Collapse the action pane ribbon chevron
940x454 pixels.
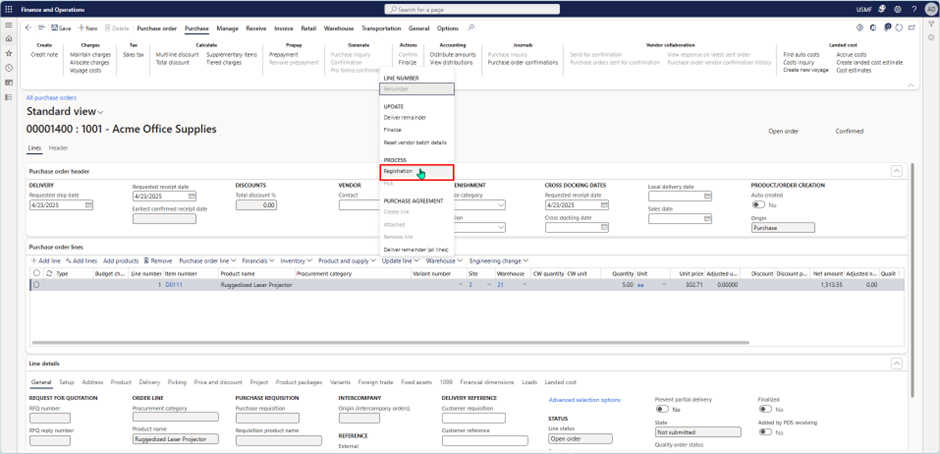tap(911, 85)
